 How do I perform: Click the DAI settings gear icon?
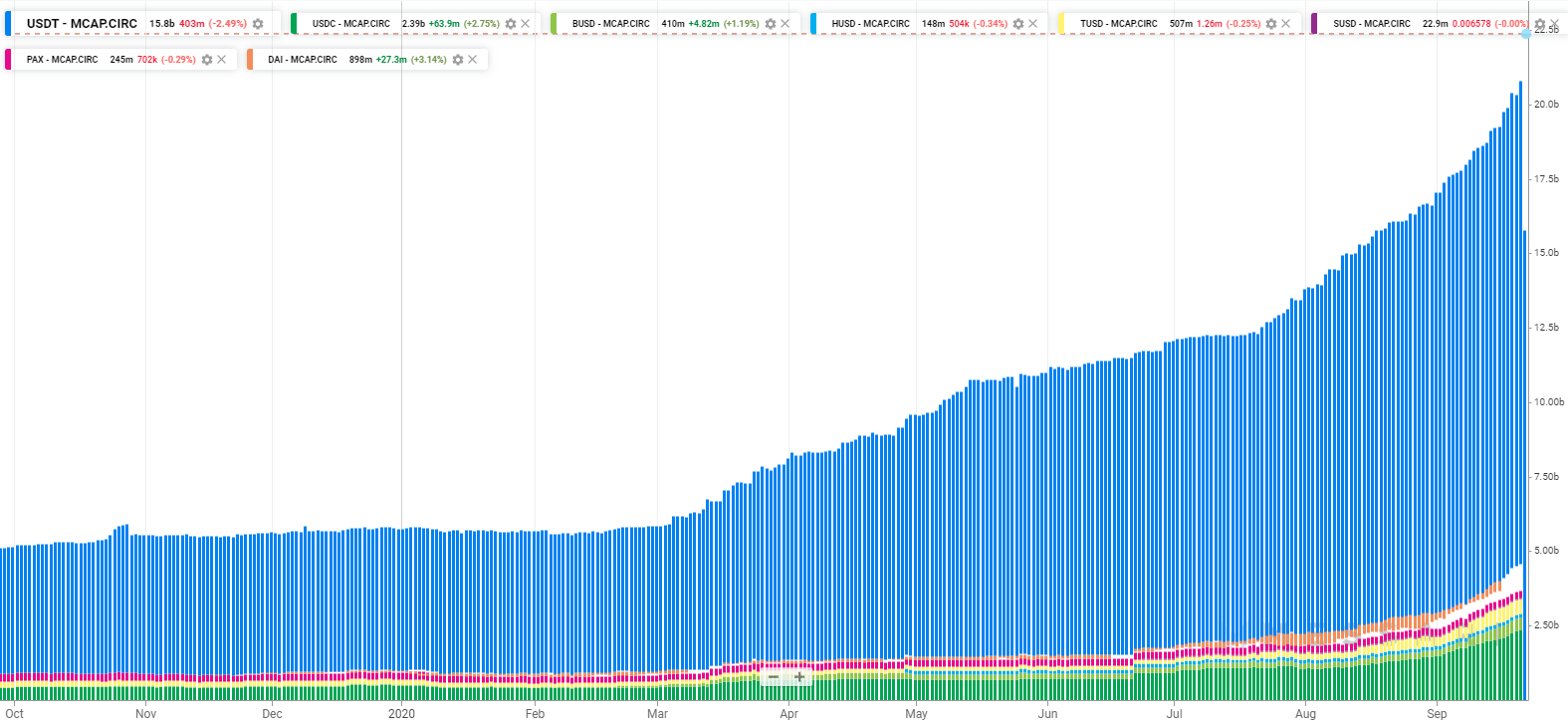(458, 60)
